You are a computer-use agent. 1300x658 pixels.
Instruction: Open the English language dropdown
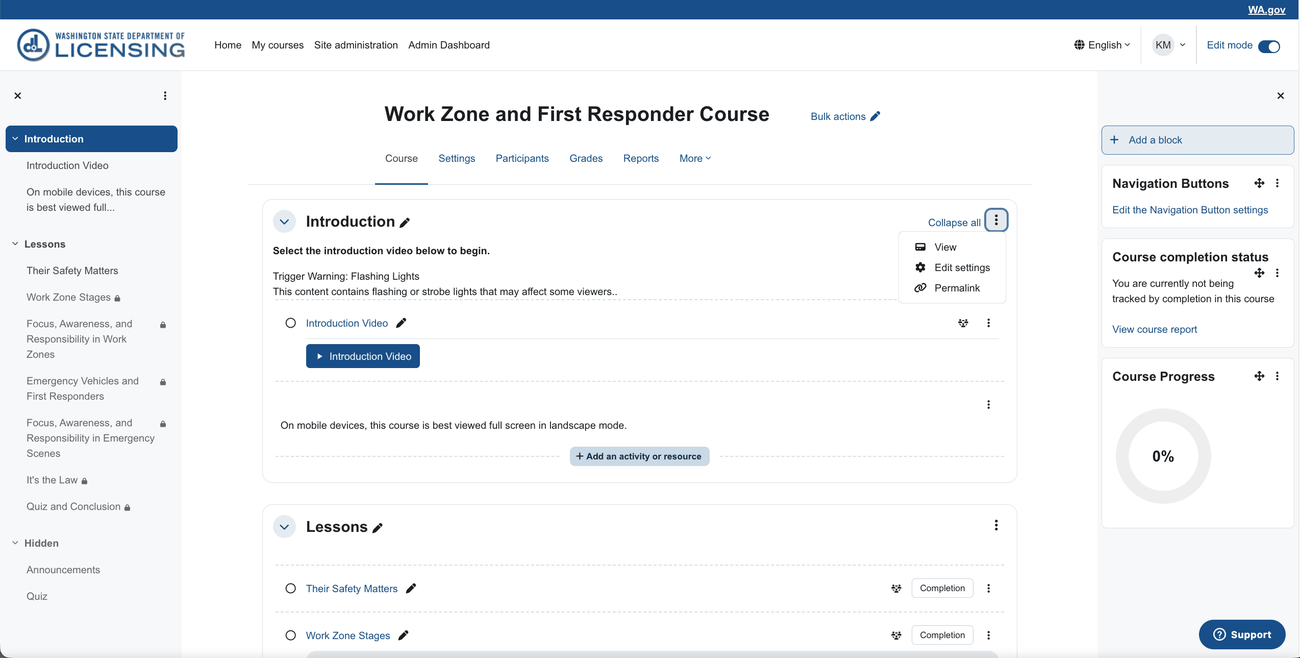tap(1102, 45)
